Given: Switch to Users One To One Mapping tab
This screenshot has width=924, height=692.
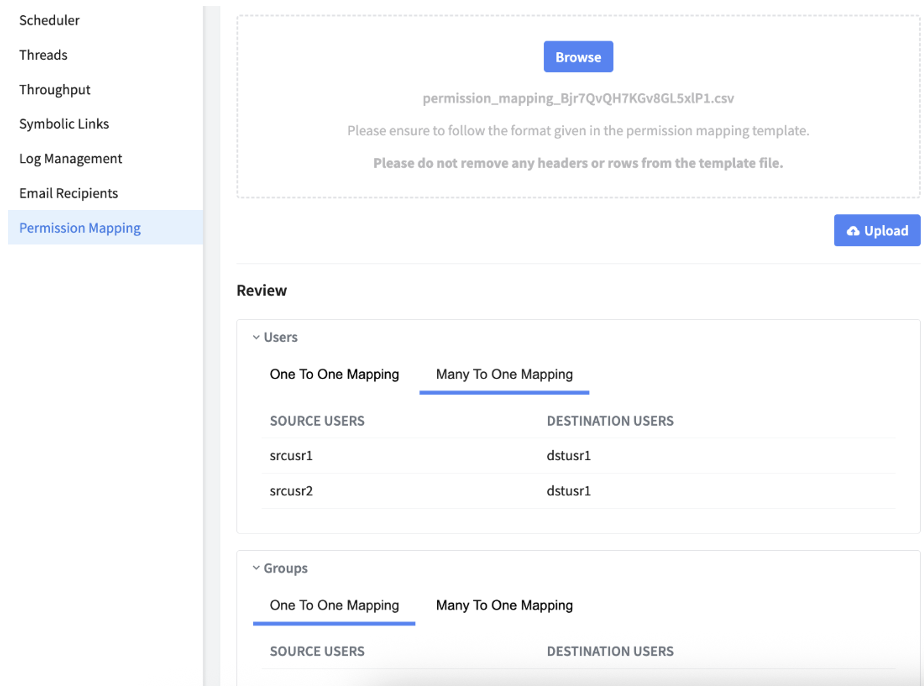Looking at the screenshot, I should click(x=334, y=374).
